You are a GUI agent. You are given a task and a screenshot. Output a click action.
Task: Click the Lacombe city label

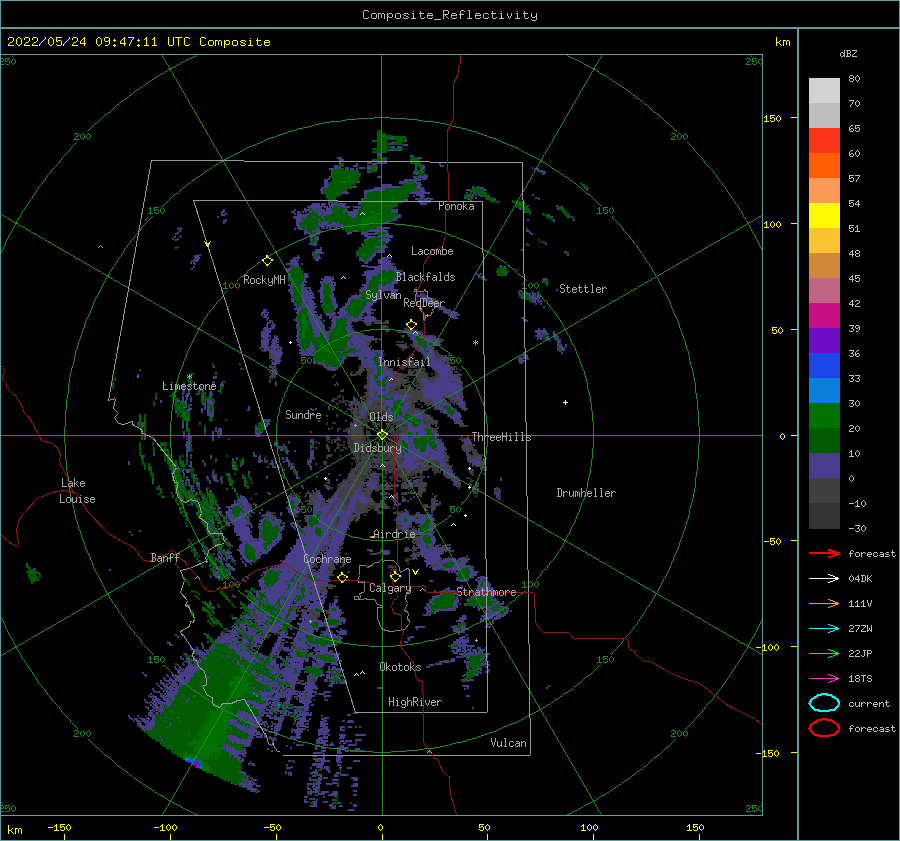tap(432, 251)
